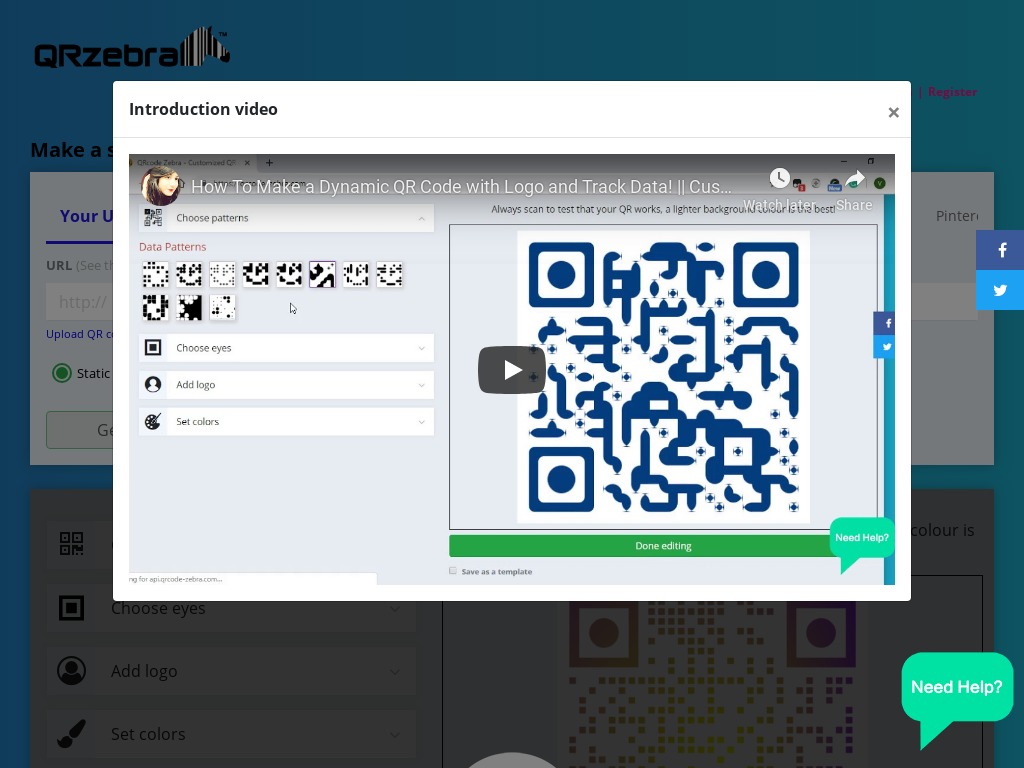Select the Static radio button
Viewport: 1024px width, 768px height.
(x=62, y=374)
